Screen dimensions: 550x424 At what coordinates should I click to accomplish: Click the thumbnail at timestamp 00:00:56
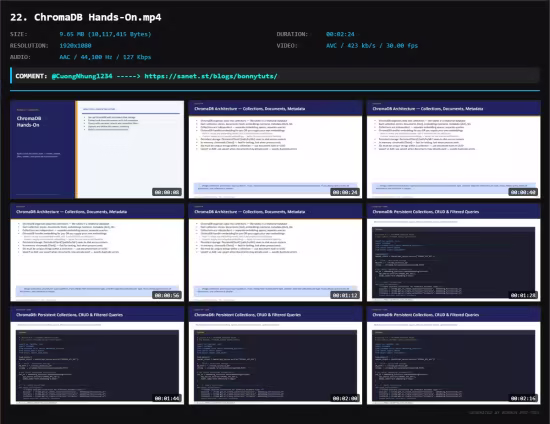click(97, 253)
